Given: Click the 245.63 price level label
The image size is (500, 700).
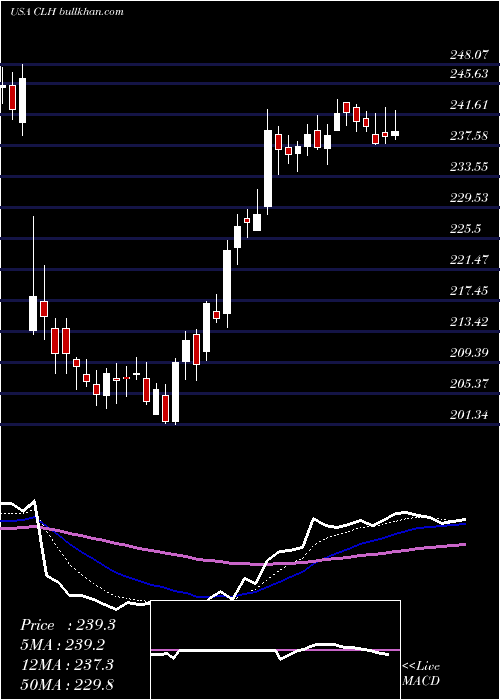Looking at the screenshot, I should click(469, 74).
